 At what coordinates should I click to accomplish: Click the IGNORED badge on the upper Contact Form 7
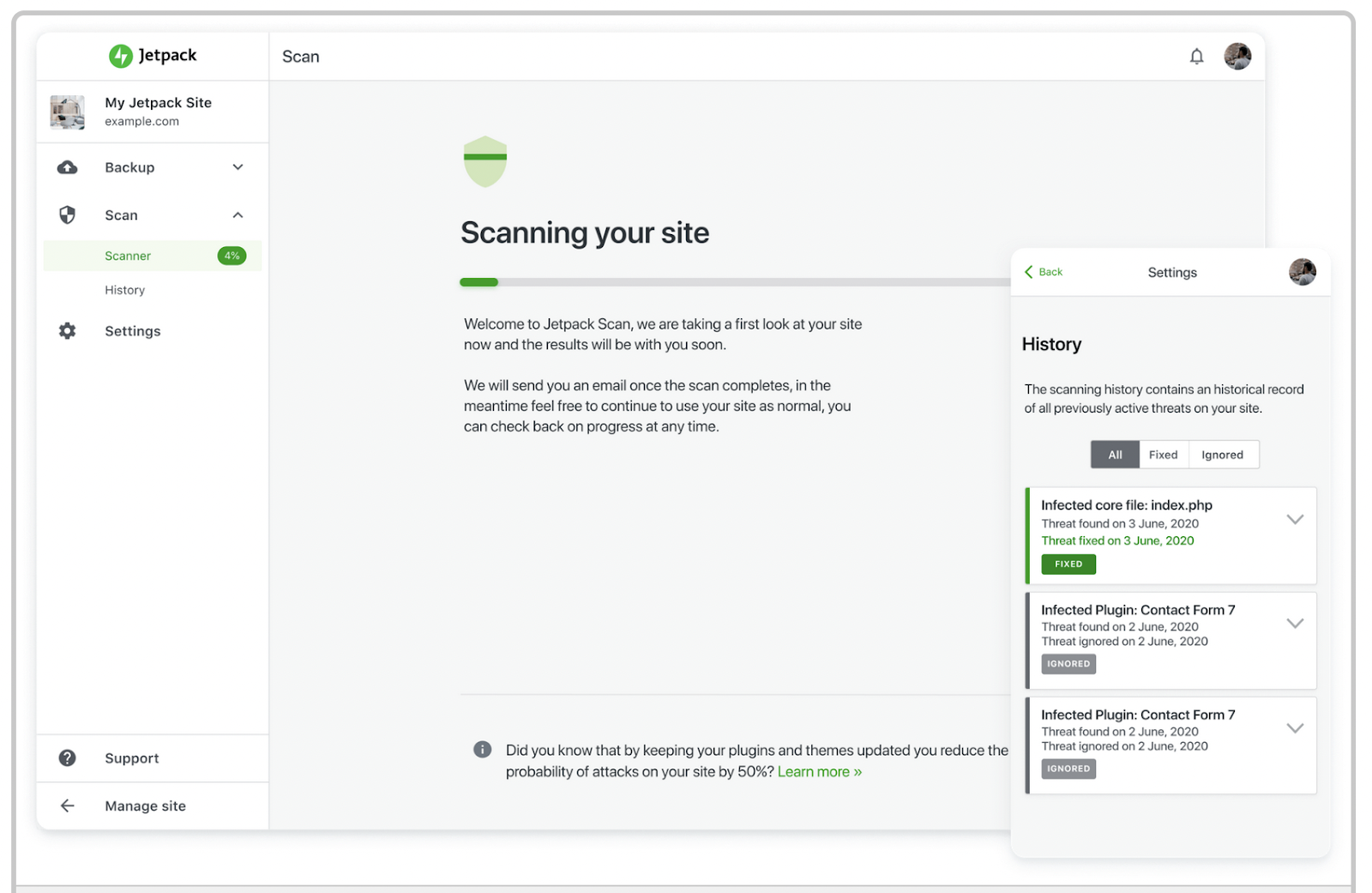pos(1068,664)
